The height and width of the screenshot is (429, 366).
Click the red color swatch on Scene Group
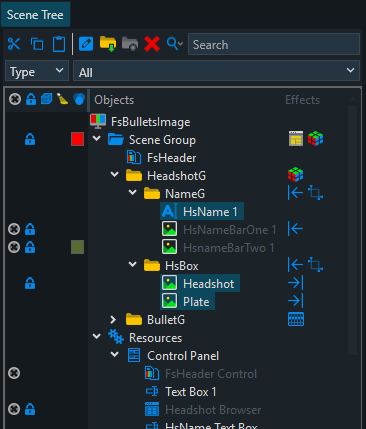[x=77, y=139]
